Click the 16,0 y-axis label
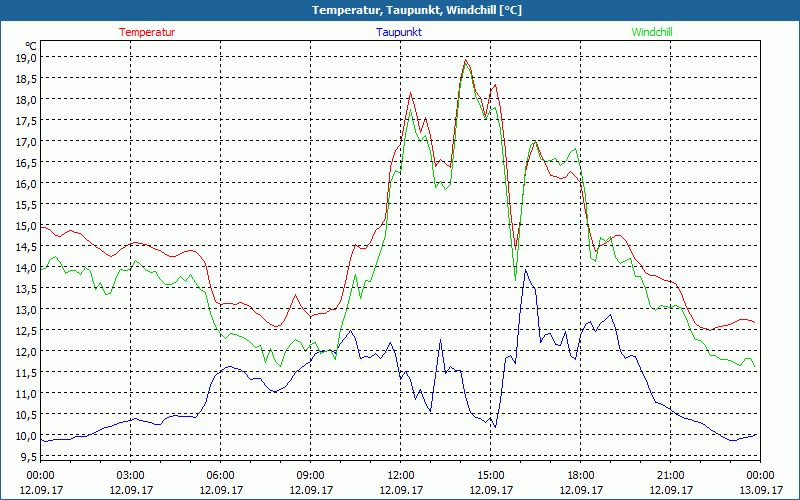 [x=26, y=184]
